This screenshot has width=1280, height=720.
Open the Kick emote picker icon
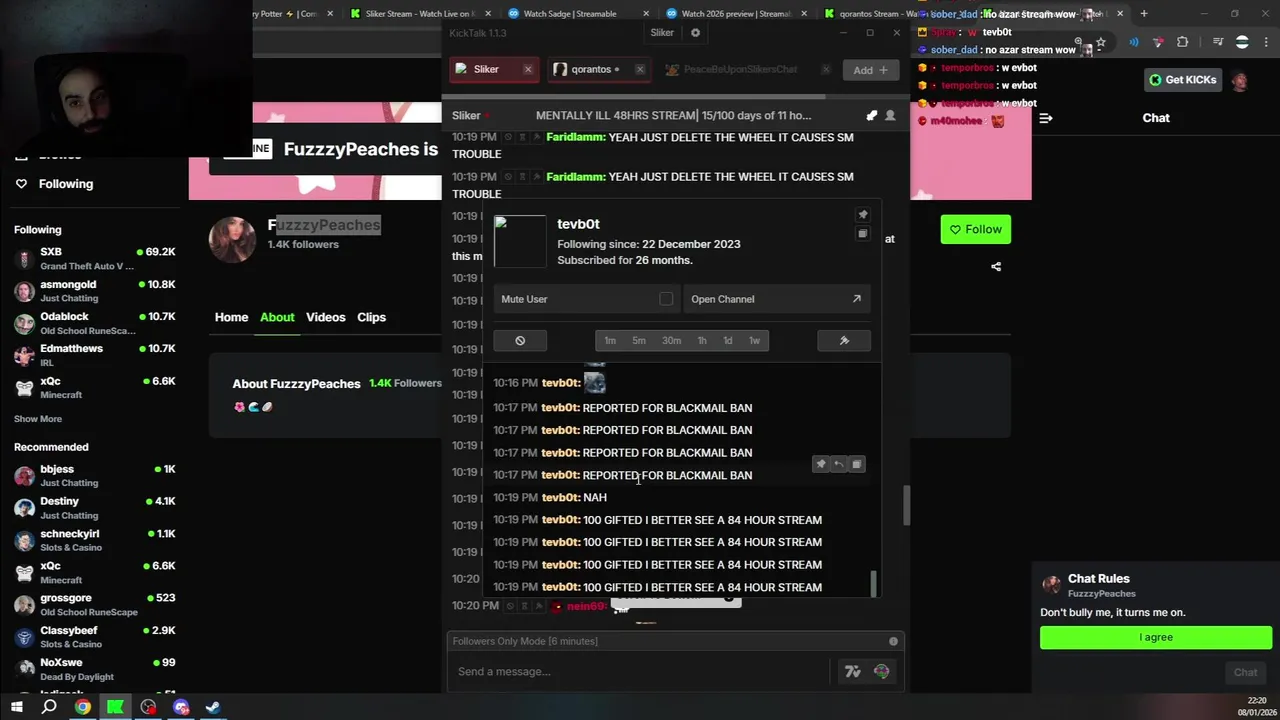tap(881, 672)
